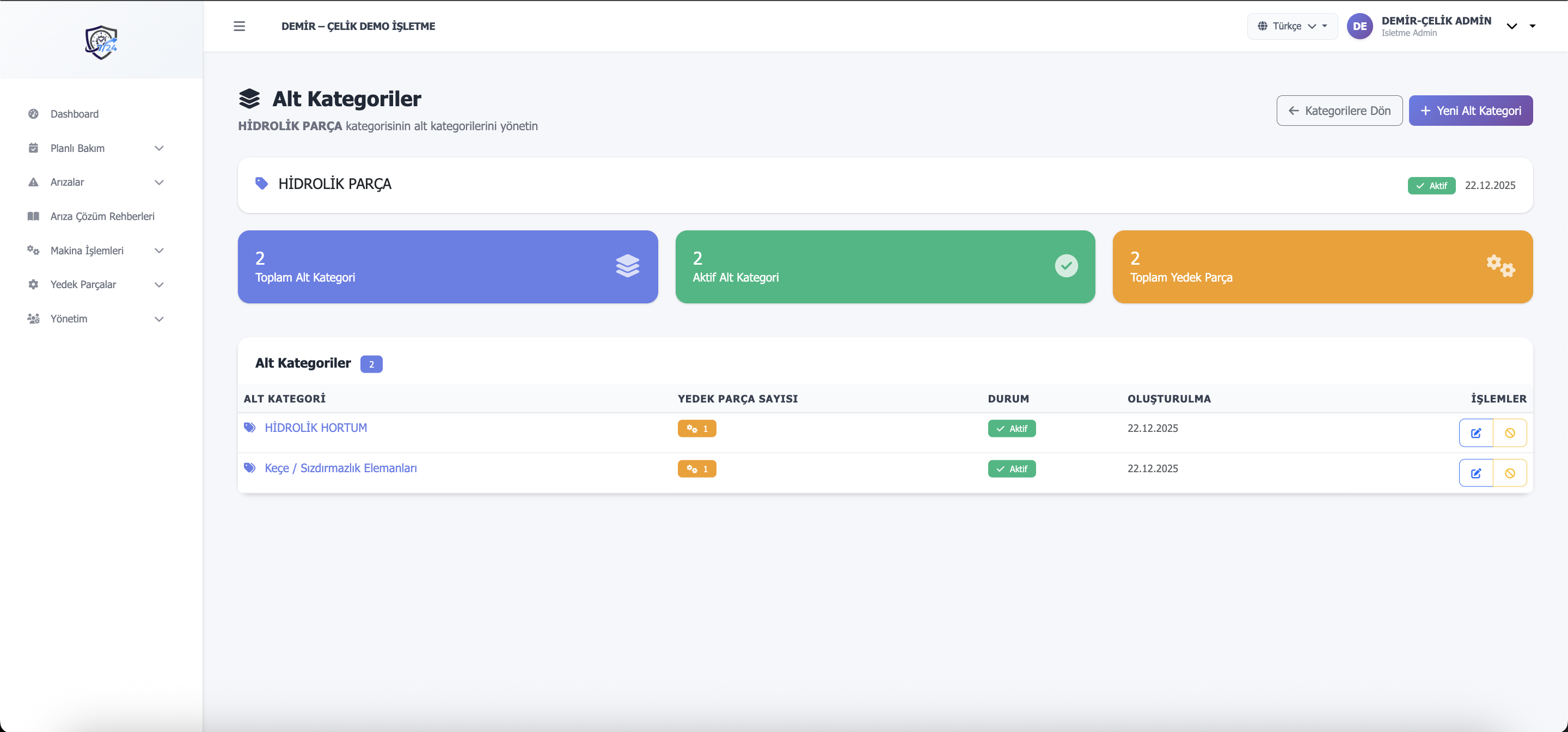Open the HİDROLİK HORTUM subcategory link
Screen dimensions: 1568x732
pos(315,428)
